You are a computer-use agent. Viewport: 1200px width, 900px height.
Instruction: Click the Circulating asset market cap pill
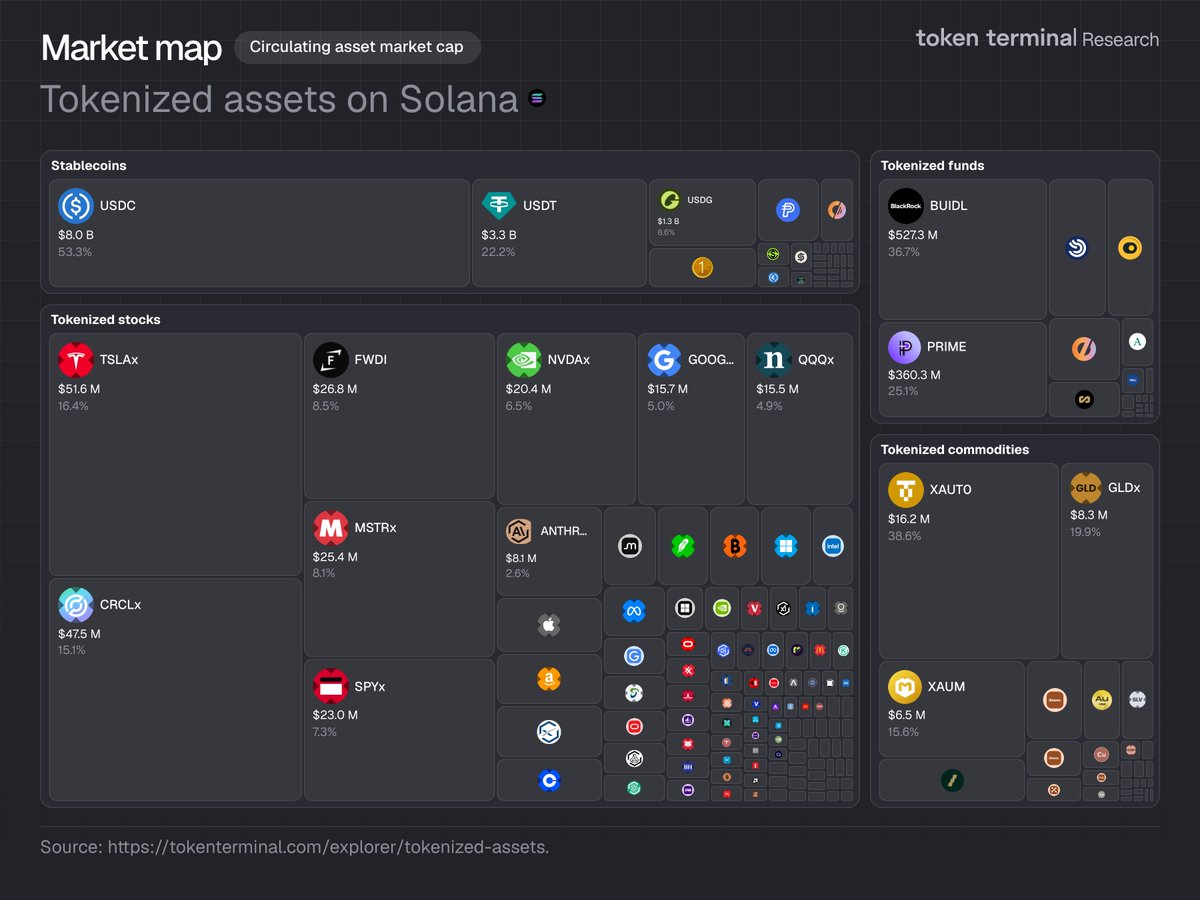pyautogui.click(x=357, y=47)
